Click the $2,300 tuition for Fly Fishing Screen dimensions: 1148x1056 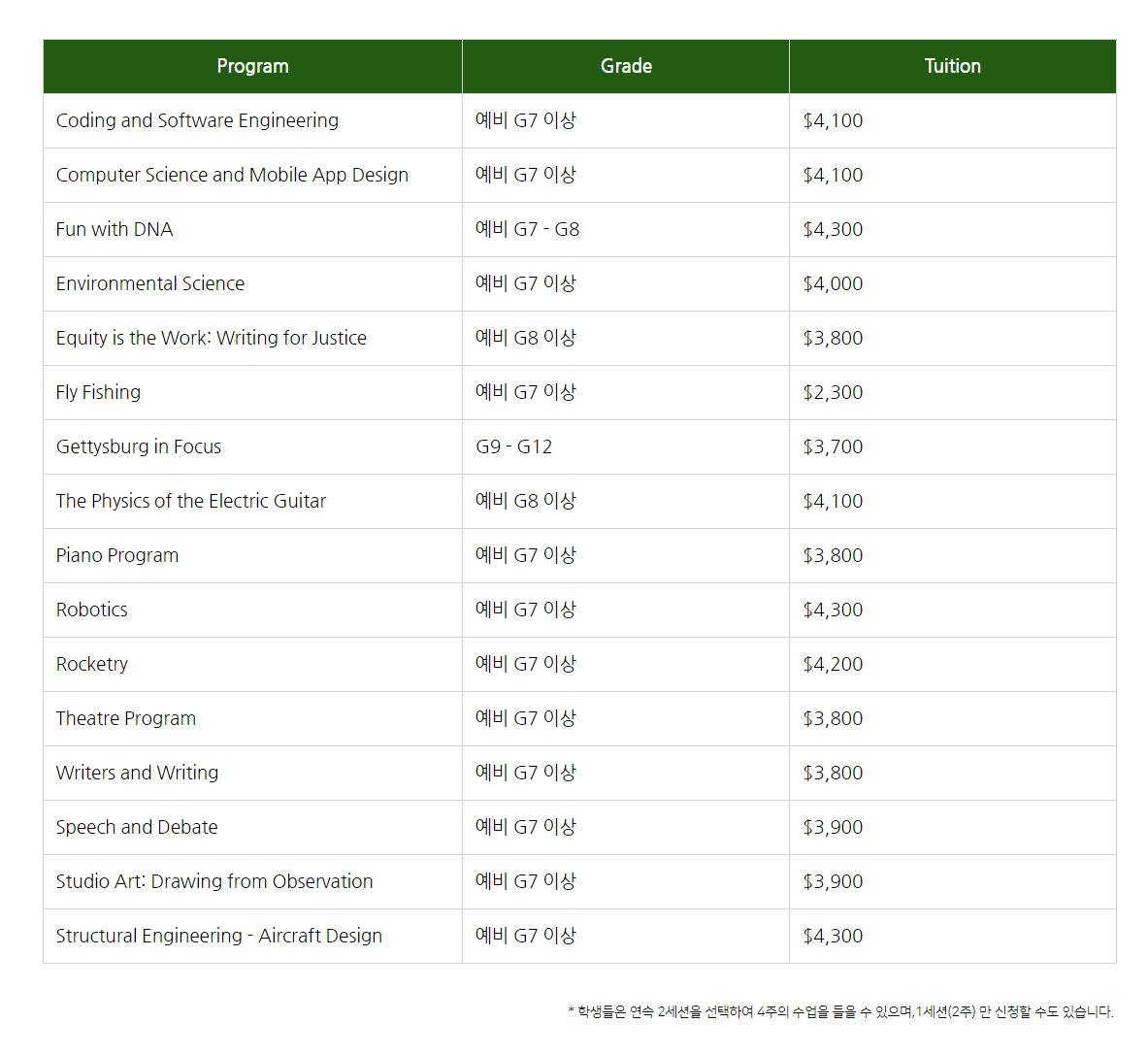pos(833,392)
